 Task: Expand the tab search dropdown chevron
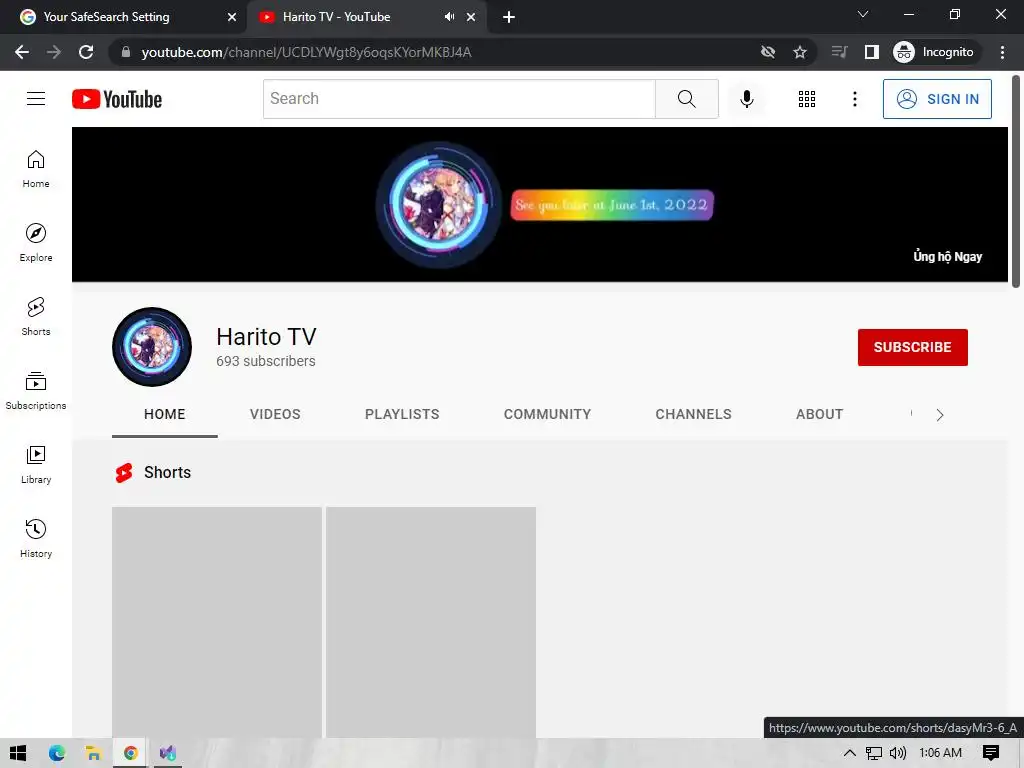click(863, 14)
